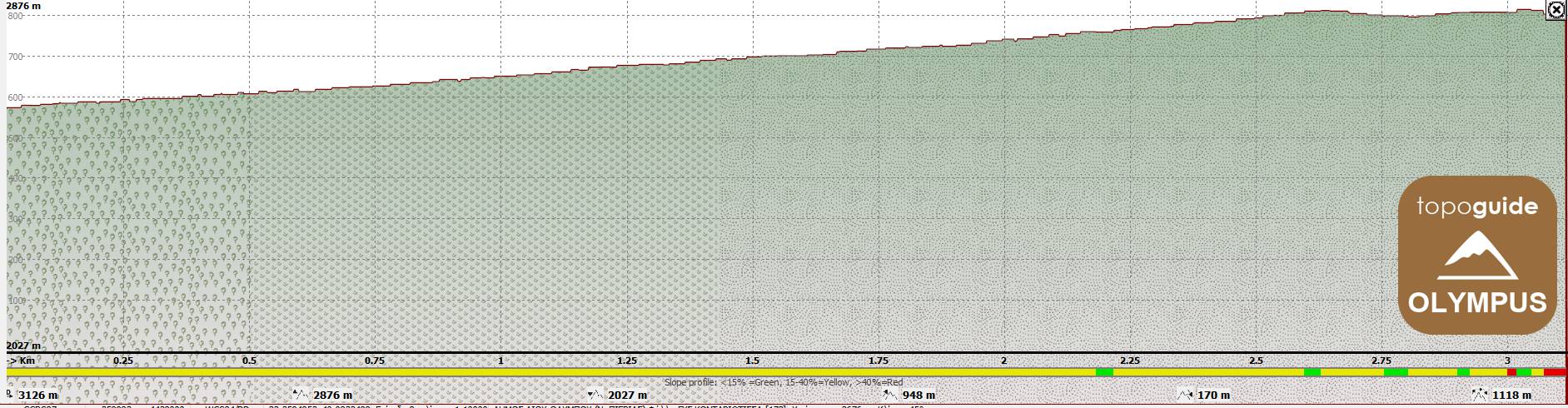Click the mountain icon beside 1118 m
1568x408 pixels.
point(1480,395)
